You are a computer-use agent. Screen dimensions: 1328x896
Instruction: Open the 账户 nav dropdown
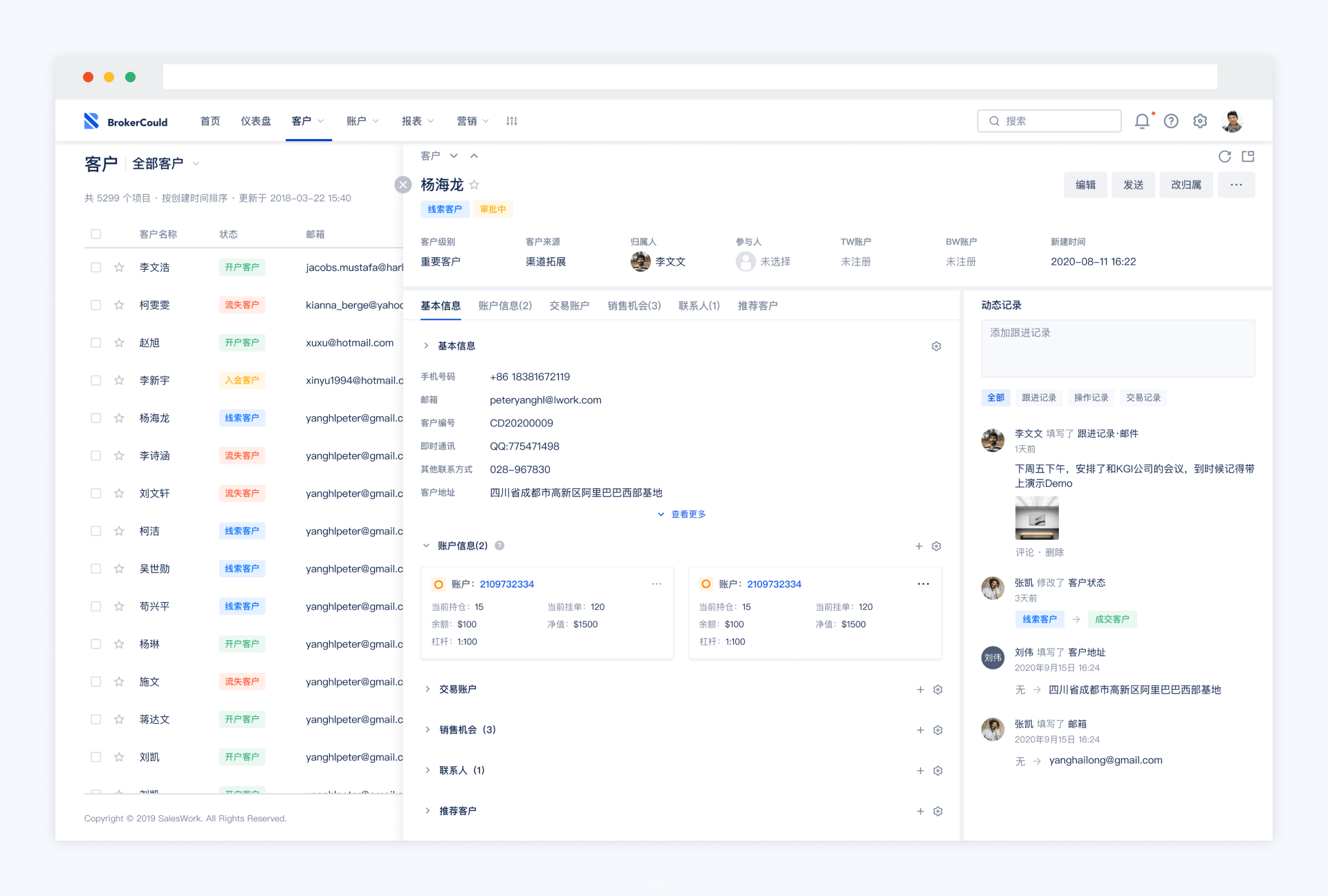pyautogui.click(x=363, y=121)
